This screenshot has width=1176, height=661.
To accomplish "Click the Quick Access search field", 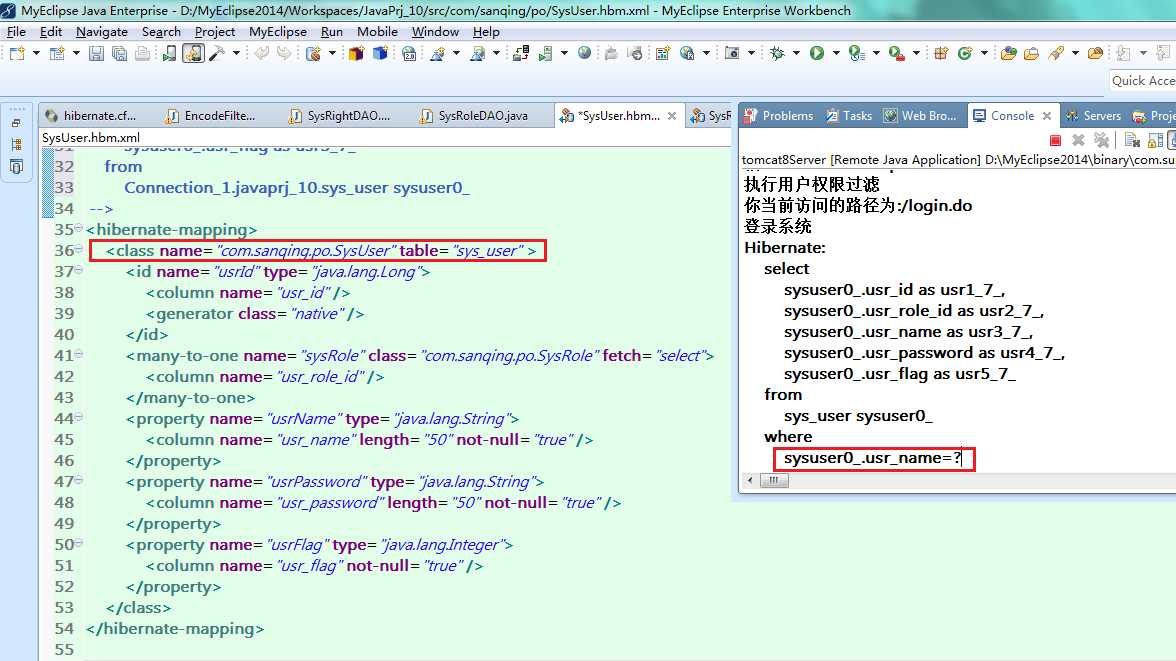I will (x=1142, y=80).
